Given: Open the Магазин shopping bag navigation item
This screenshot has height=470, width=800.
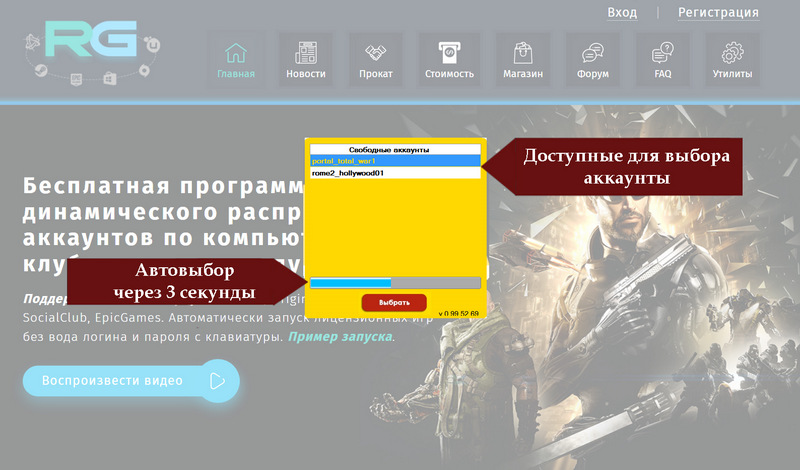Looking at the screenshot, I should pos(523,60).
